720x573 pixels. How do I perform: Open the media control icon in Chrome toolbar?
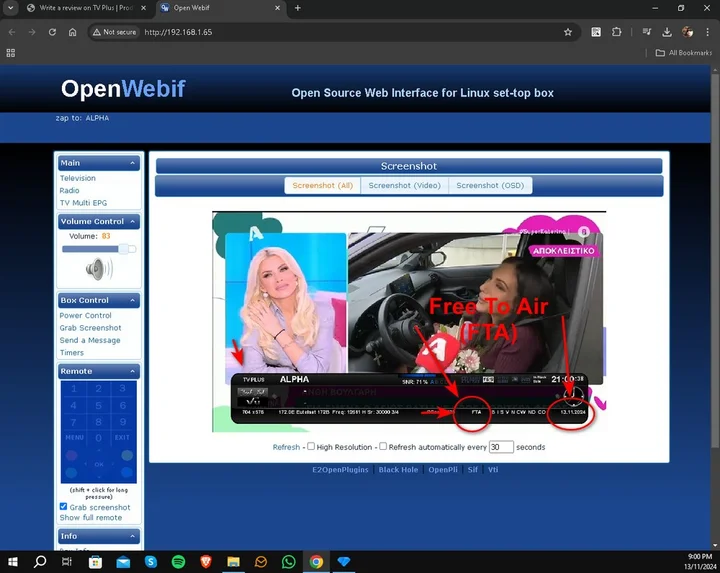(x=647, y=32)
